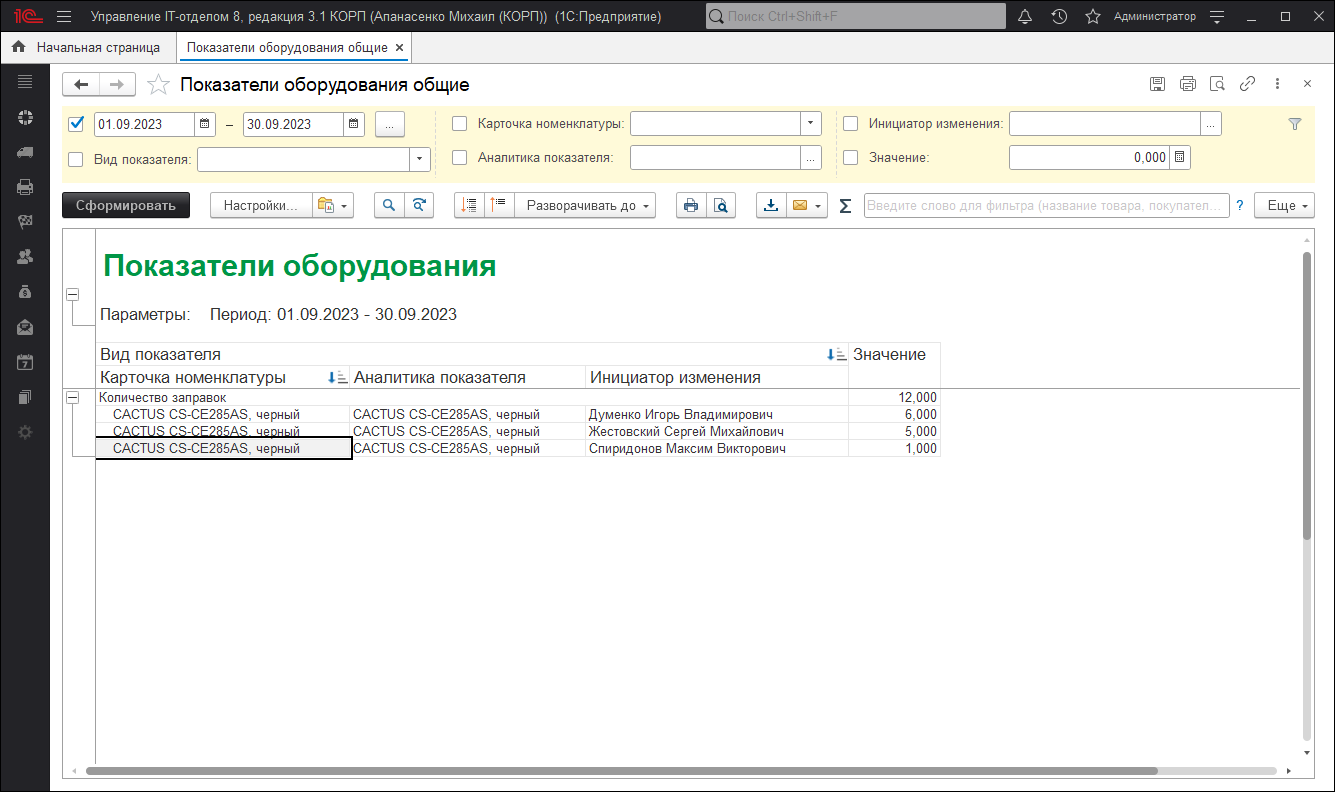Open notifications bell icon in title bar
This screenshot has width=1335, height=792.
[1025, 17]
